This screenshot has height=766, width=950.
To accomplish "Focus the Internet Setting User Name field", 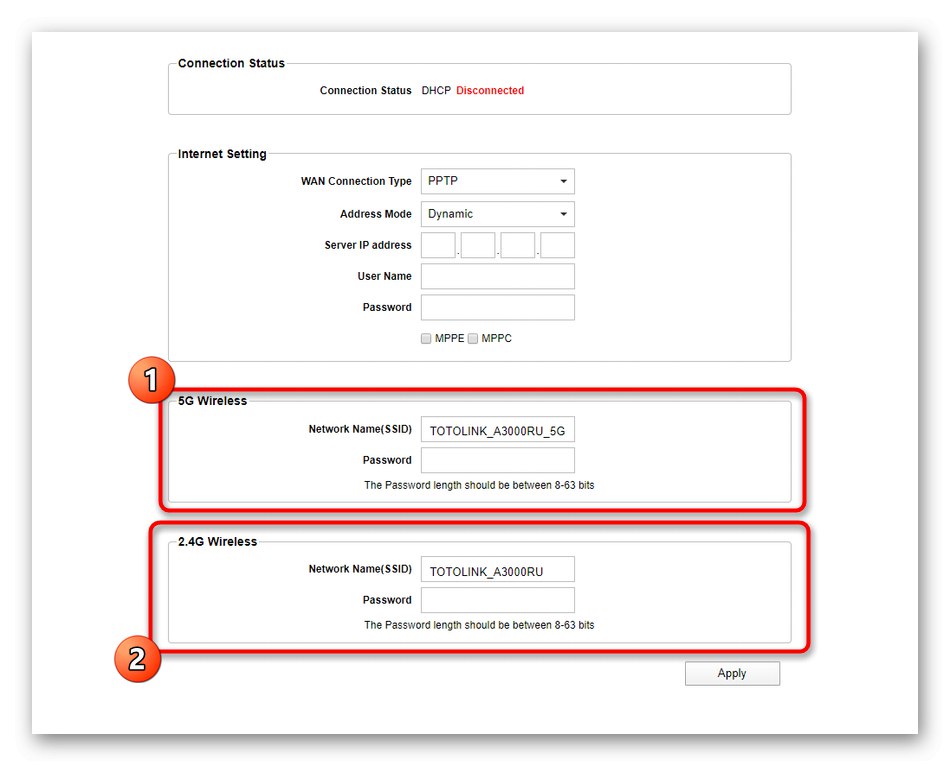I will pos(497,276).
